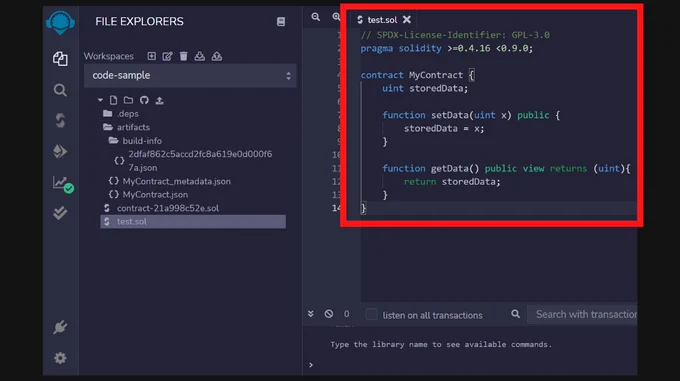This screenshot has width=680, height=381.
Task: Click the Remix logo home icon
Action: tap(60, 23)
